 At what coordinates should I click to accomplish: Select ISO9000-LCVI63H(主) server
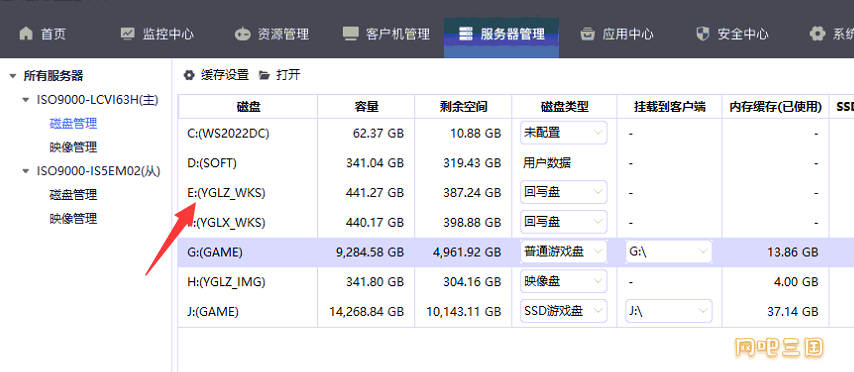(97, 100)
